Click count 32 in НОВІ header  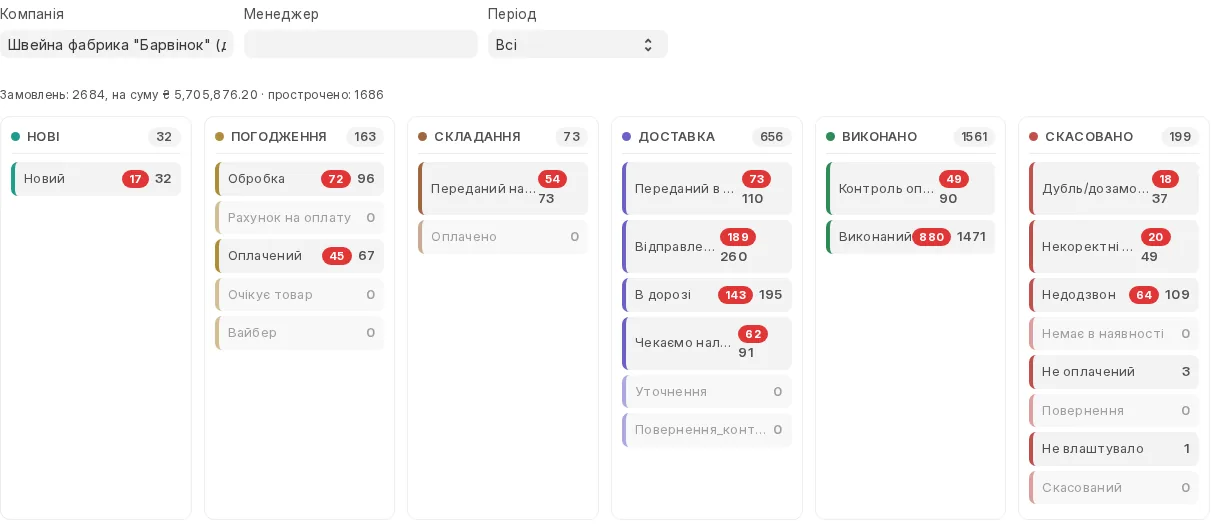(x=164, y=137)
